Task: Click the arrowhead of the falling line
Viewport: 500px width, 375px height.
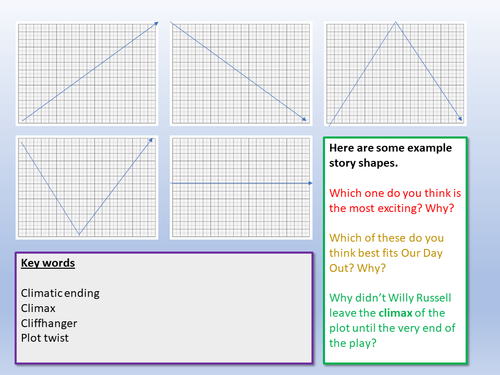Action: coord(304,119)
